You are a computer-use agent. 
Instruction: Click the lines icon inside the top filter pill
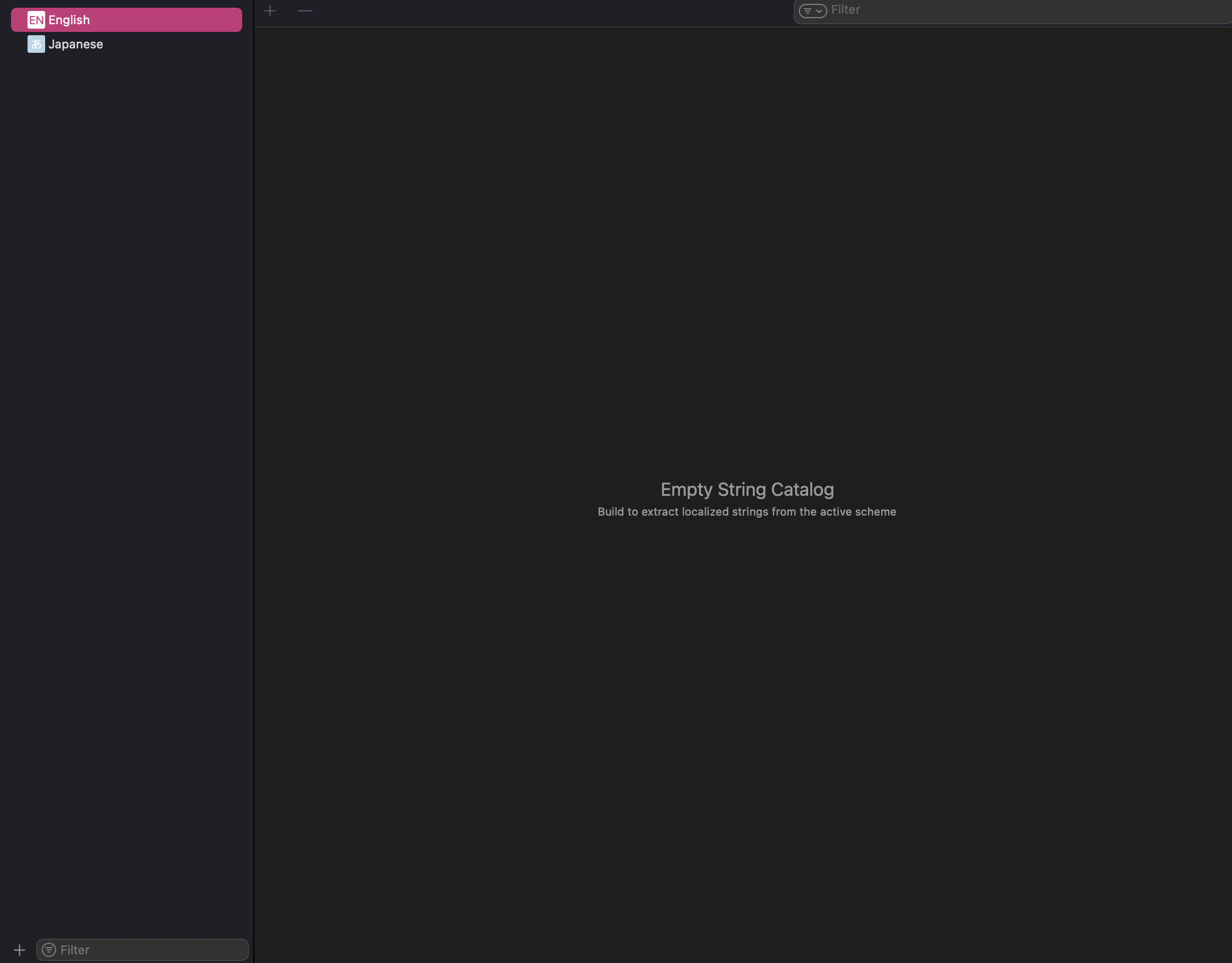pos(807,10)
